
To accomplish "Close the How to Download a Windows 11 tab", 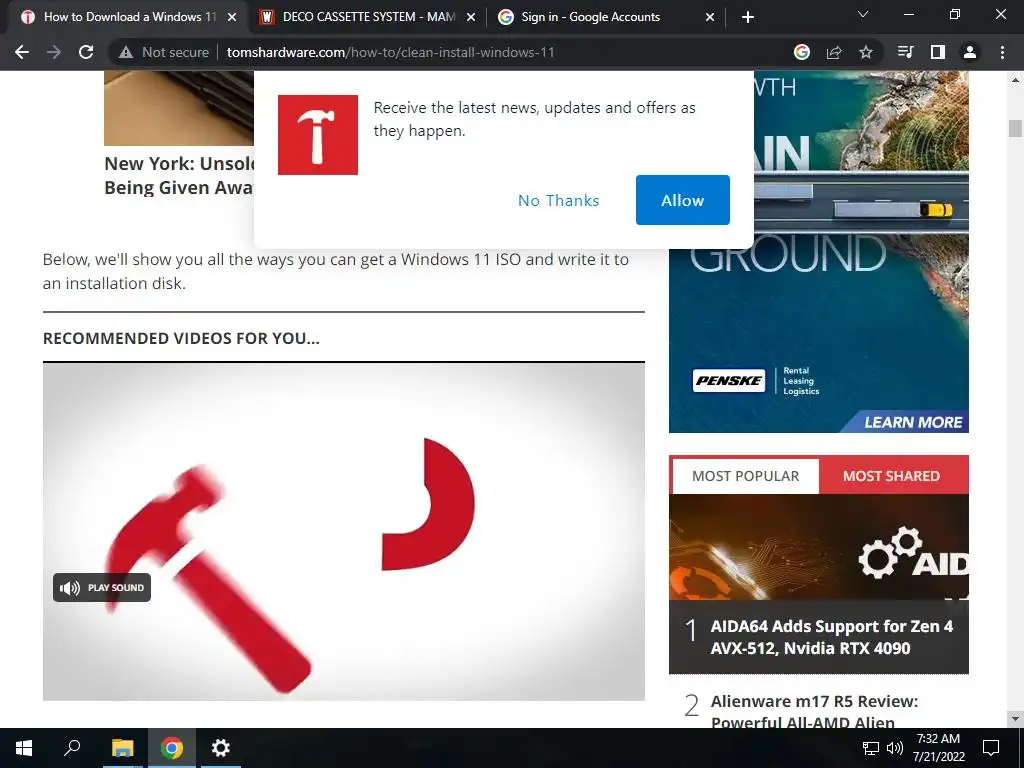I will tap(232, 18).
